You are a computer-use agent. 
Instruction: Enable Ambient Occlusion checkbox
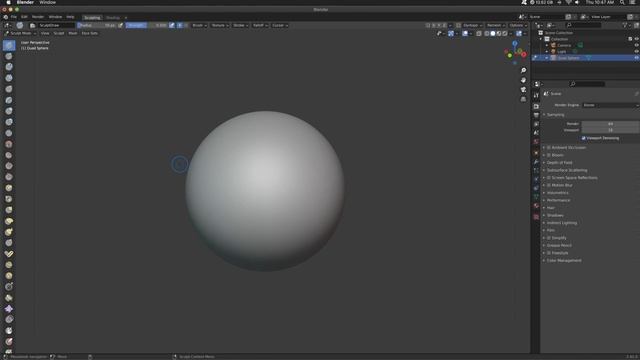point(549,147)
